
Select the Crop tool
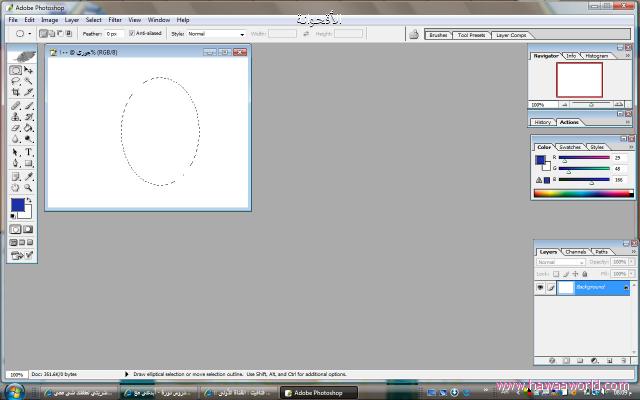16,93
